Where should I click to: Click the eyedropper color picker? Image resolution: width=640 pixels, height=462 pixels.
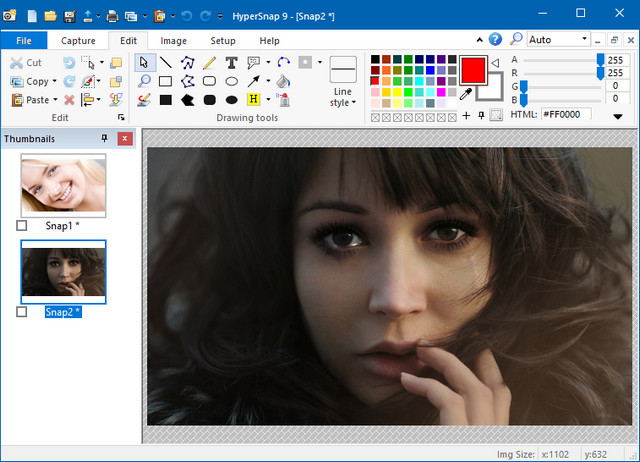[x=465, y=94]
